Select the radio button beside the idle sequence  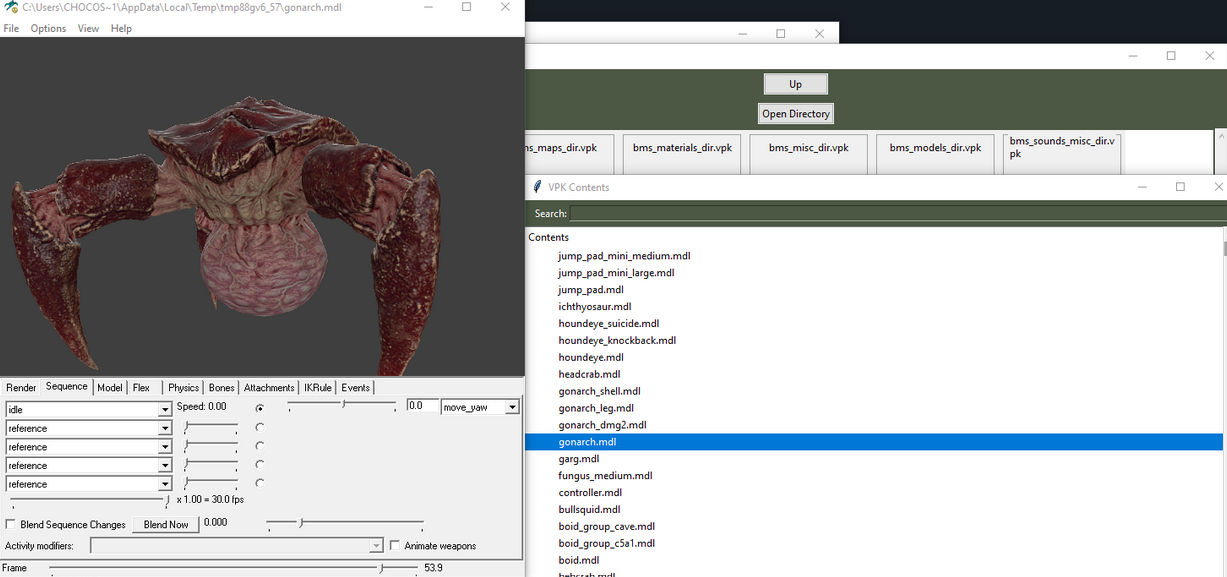[x=260, y=408]
